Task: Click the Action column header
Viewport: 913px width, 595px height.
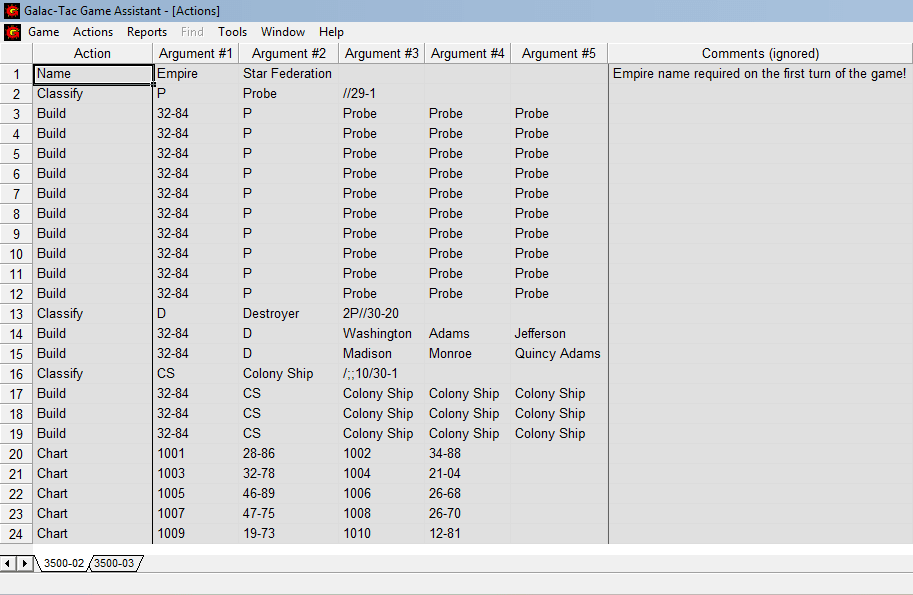Action: click(x=93, y=53)
